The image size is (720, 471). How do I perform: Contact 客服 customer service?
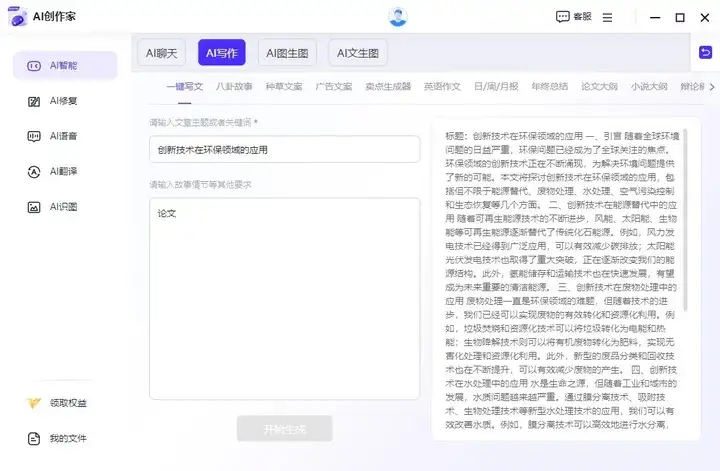(x=573, y=17)
